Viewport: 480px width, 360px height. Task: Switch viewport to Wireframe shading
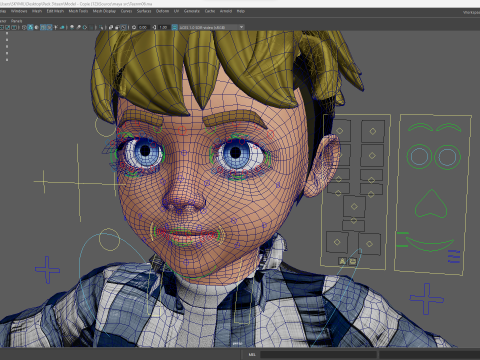(x=24, y=27)
